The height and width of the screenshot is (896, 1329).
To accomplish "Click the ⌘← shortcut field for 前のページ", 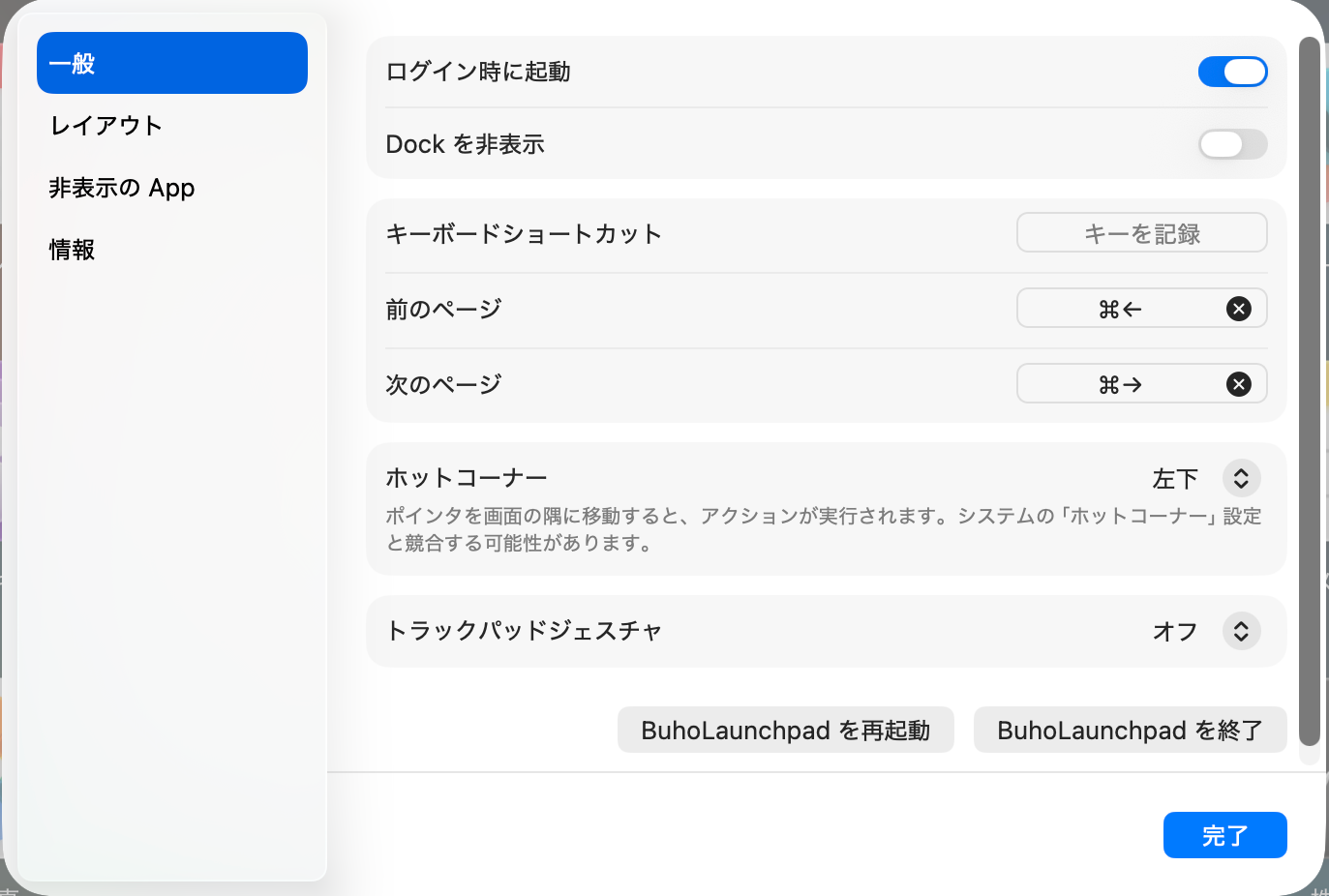I will tap(1119, 309).
